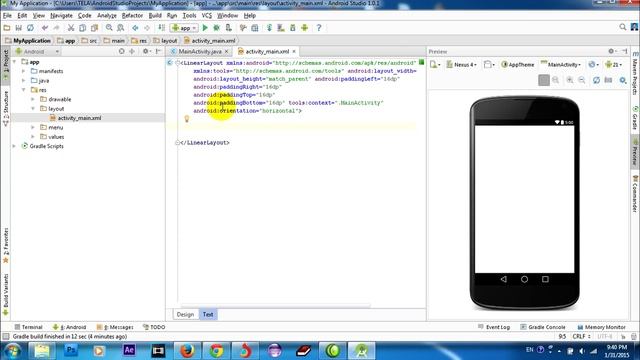
Task: Click the Undo arrow icon
Action: click(45, 28)
